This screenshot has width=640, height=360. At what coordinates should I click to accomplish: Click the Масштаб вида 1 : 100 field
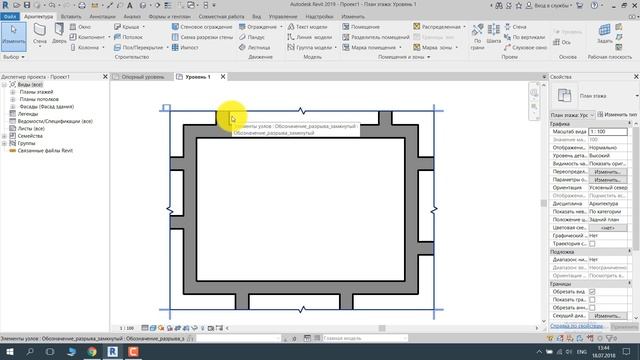click(x=607, y=131)
